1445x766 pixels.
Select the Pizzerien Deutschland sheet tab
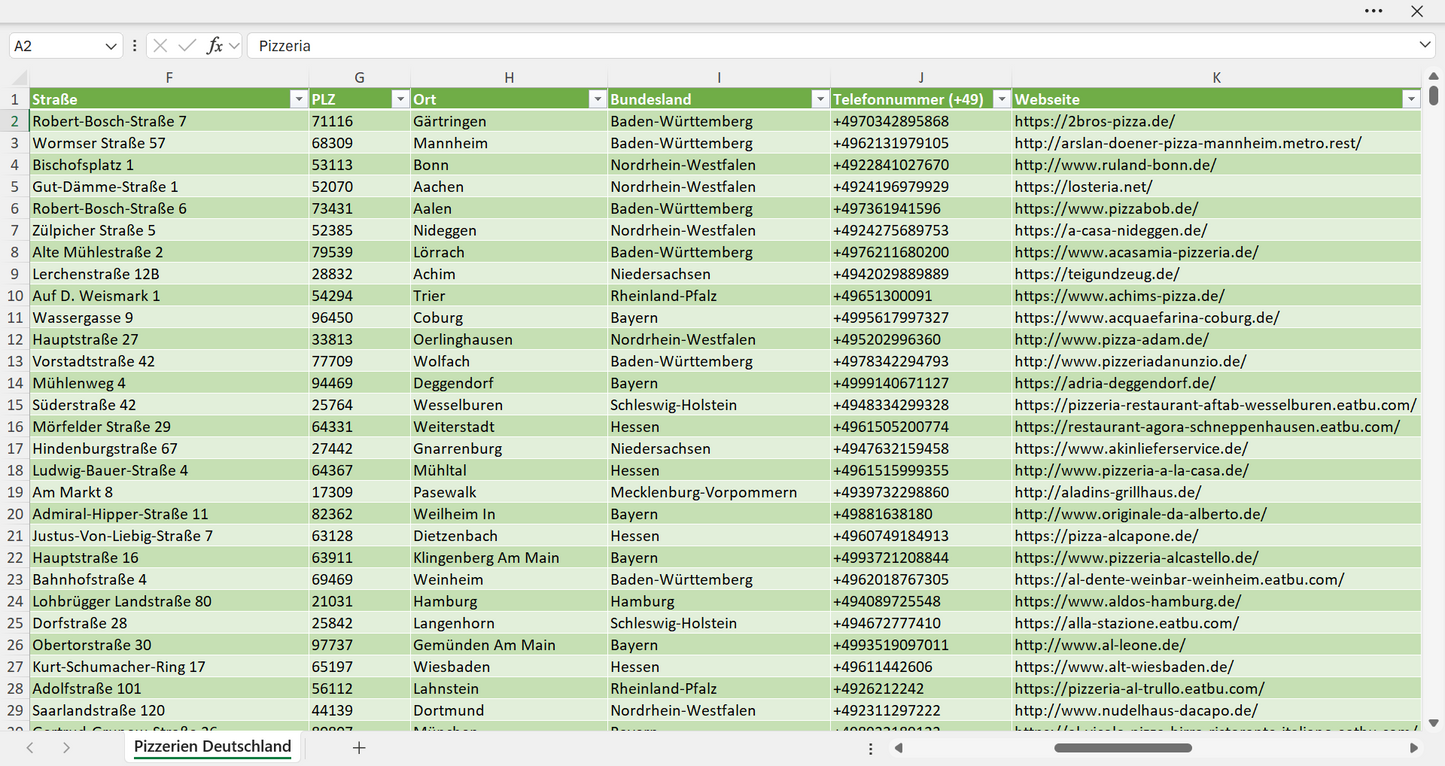pos(212,747)
